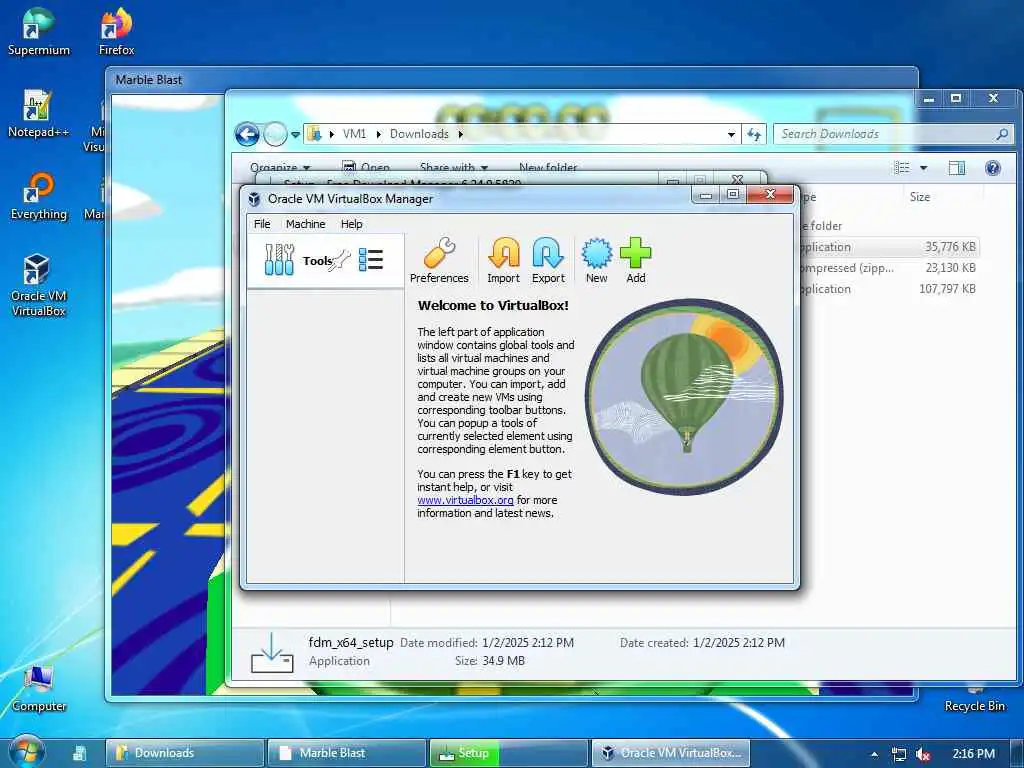The image size is (1024, 768).
Task: Open the Notepad++ desktop shortcut
Action: 39,114
